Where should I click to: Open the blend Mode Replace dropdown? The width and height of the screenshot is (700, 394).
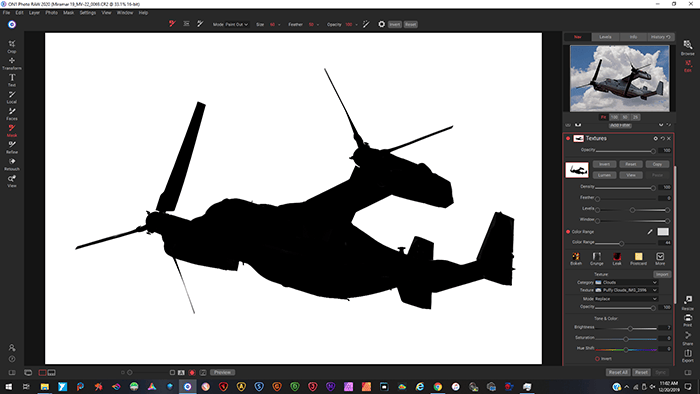(x=626, y=299)
